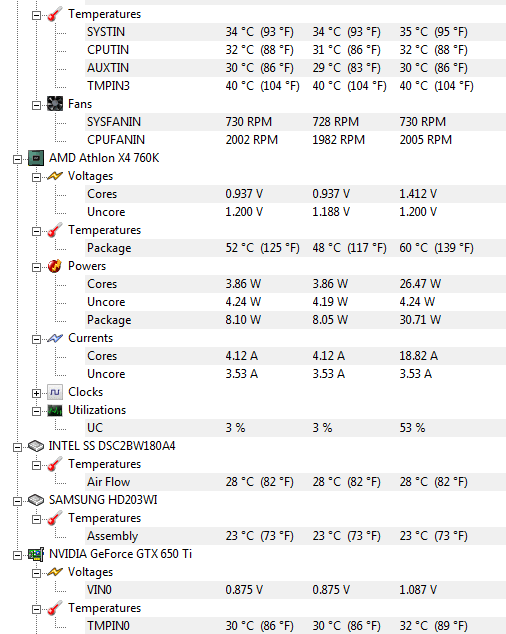Screen dimensions: 506x634
Task: Select the SYSFANIN fan row
Action: click(x=295, y=122)
